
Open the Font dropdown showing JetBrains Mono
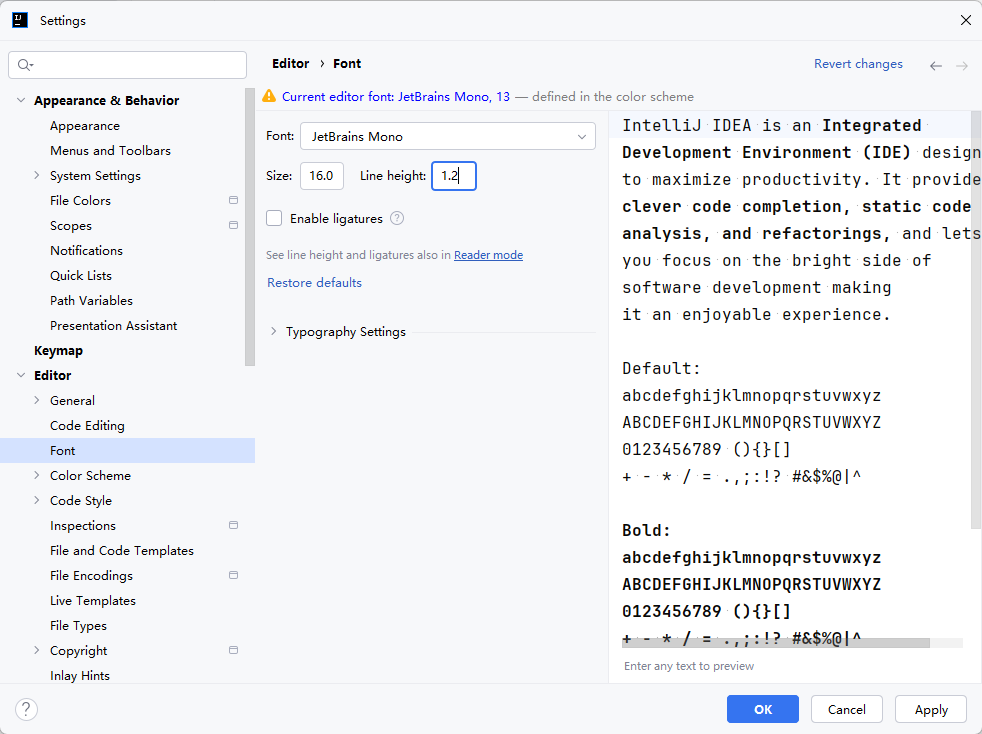448,137
